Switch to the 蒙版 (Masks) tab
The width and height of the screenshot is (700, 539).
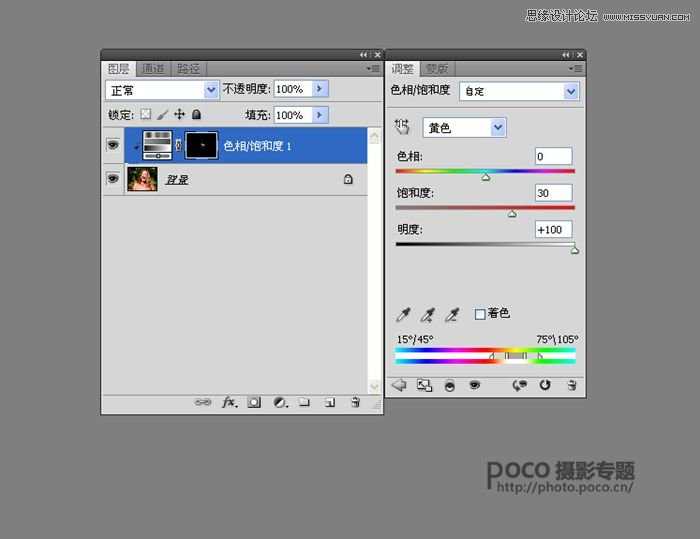(x=436, y=69)
